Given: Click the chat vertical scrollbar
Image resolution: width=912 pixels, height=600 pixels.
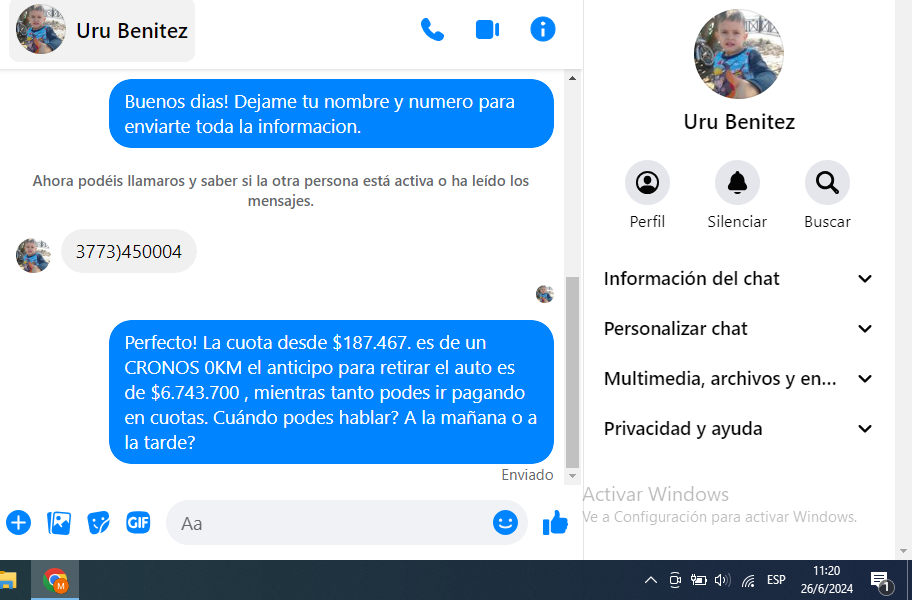Looking at the screenshot, I should [x=573, y=370].
